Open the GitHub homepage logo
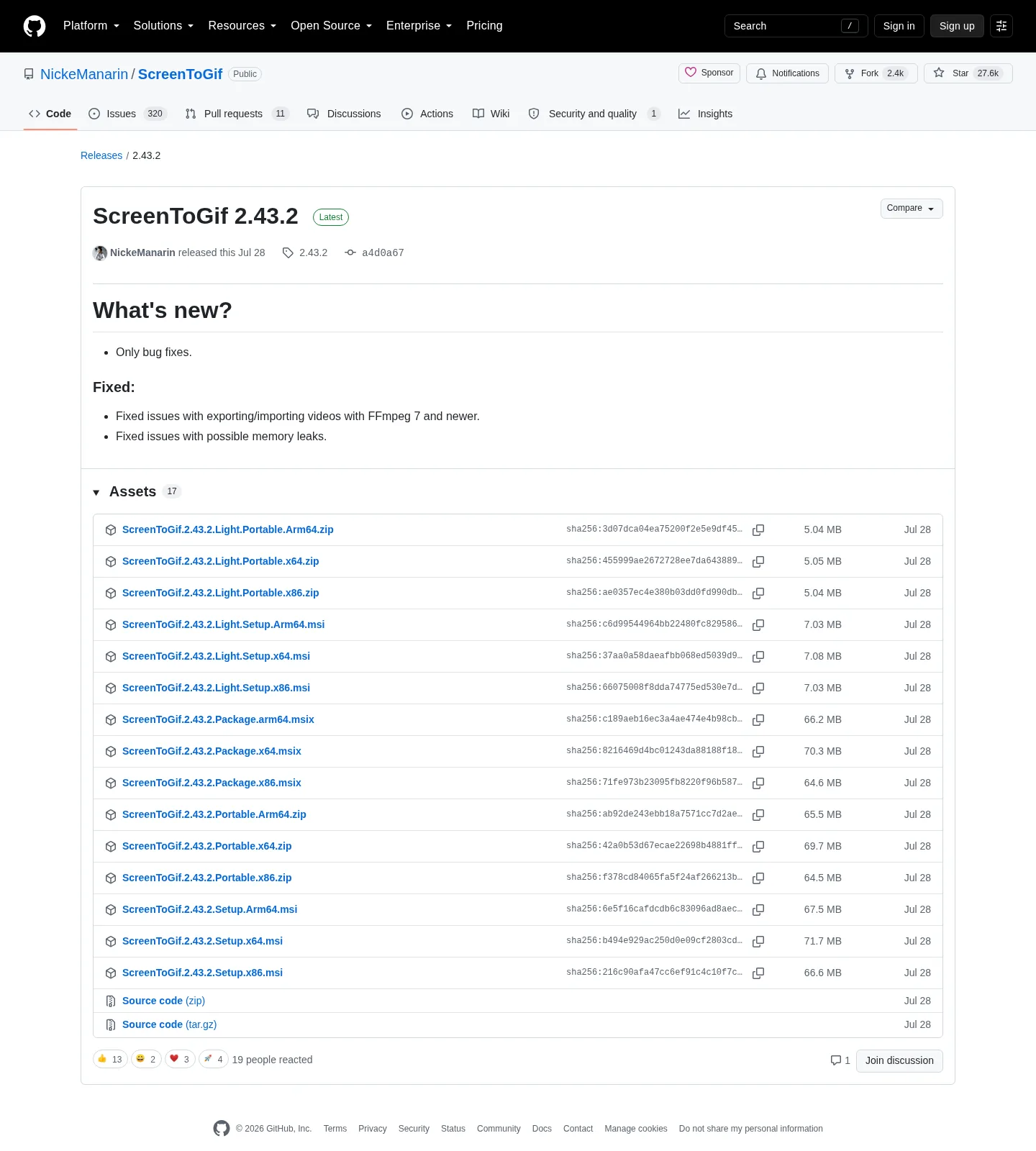 35,26
